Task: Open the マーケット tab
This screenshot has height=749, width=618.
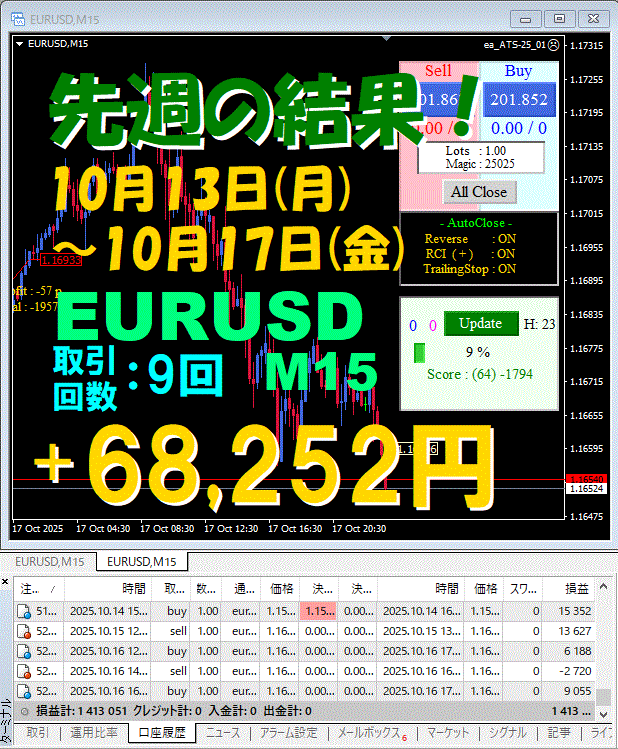Action: click(x=448, y=732)
